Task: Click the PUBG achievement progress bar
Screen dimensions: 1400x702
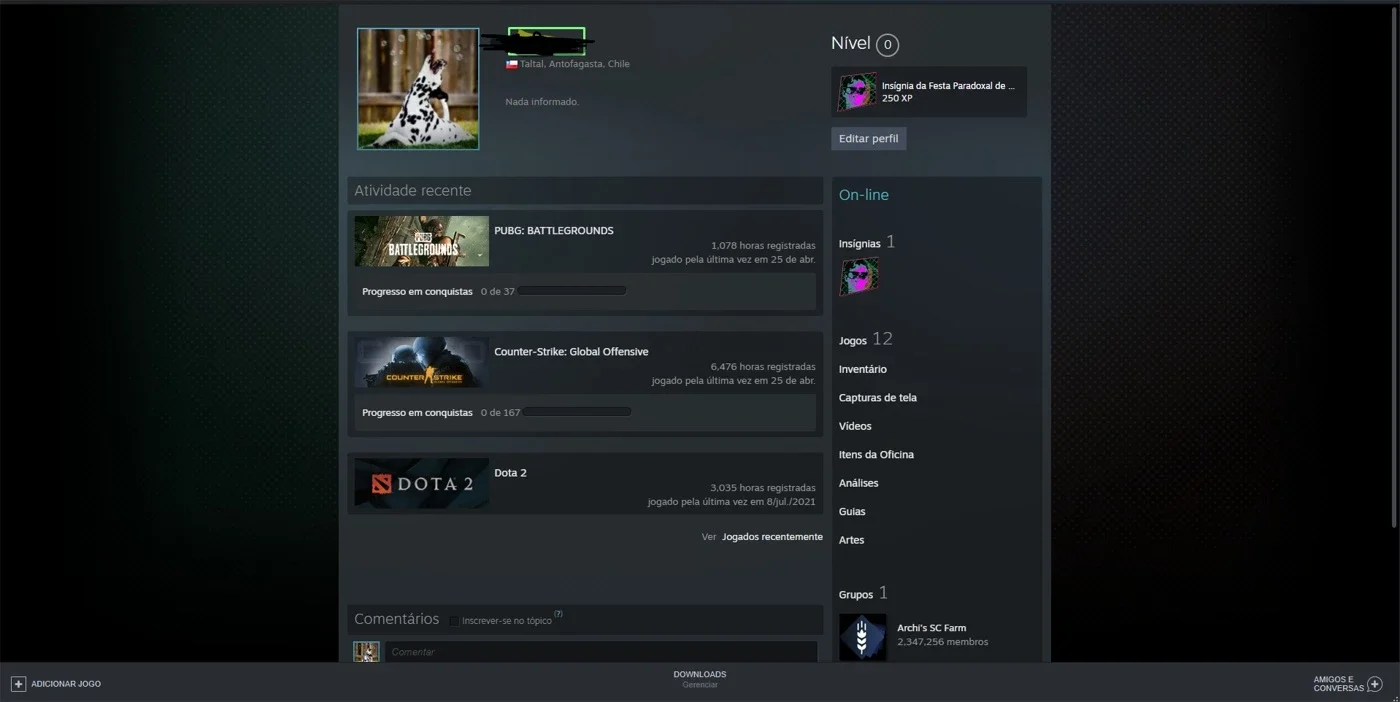Action: point(572,291)
